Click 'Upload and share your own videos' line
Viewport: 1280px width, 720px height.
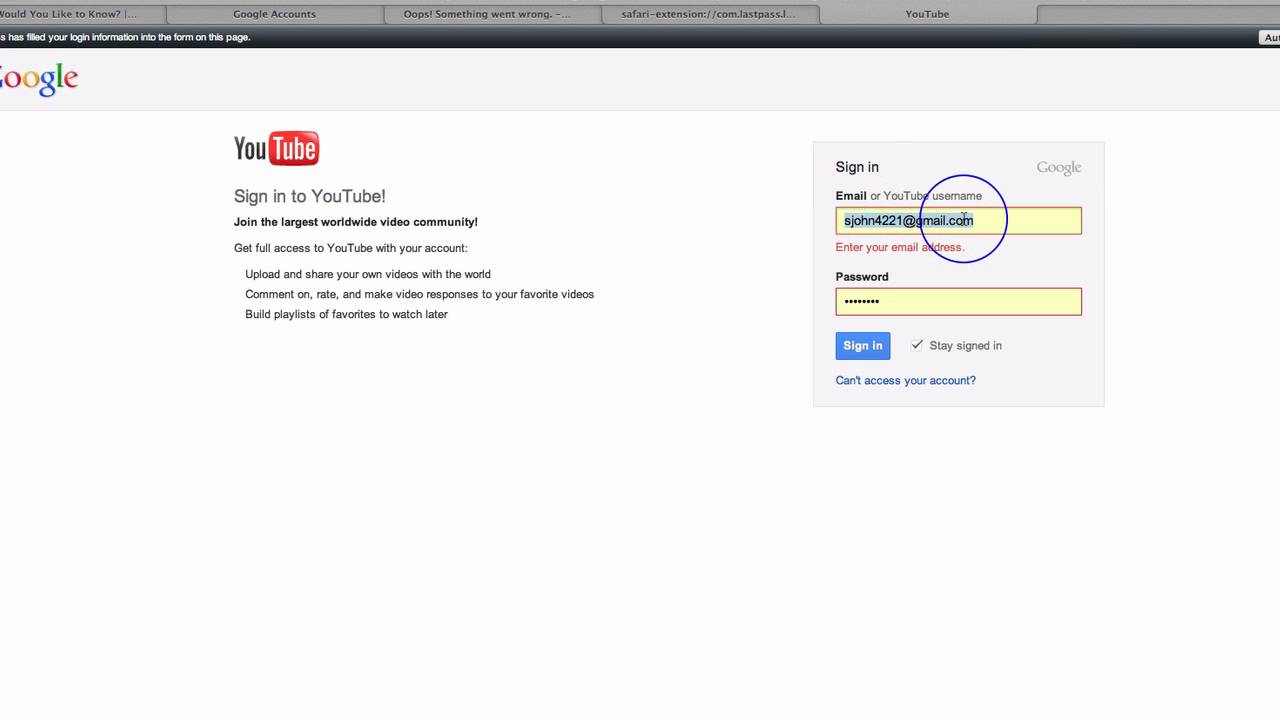pyautogui.click(x=368, y=274)
